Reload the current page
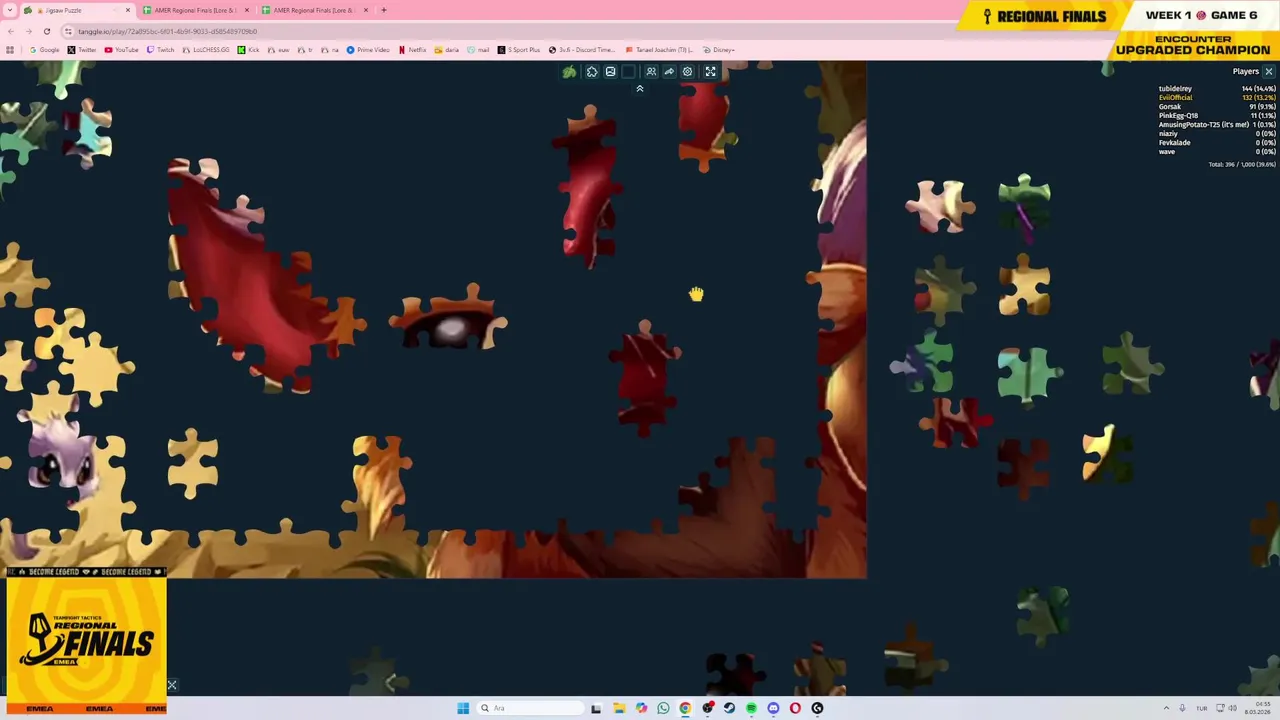 [x=46, y=31]
